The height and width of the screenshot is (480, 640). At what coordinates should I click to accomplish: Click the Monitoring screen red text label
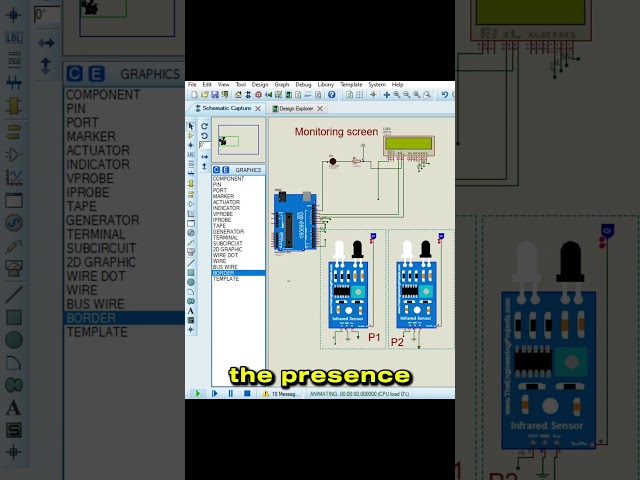pos(336,132)
